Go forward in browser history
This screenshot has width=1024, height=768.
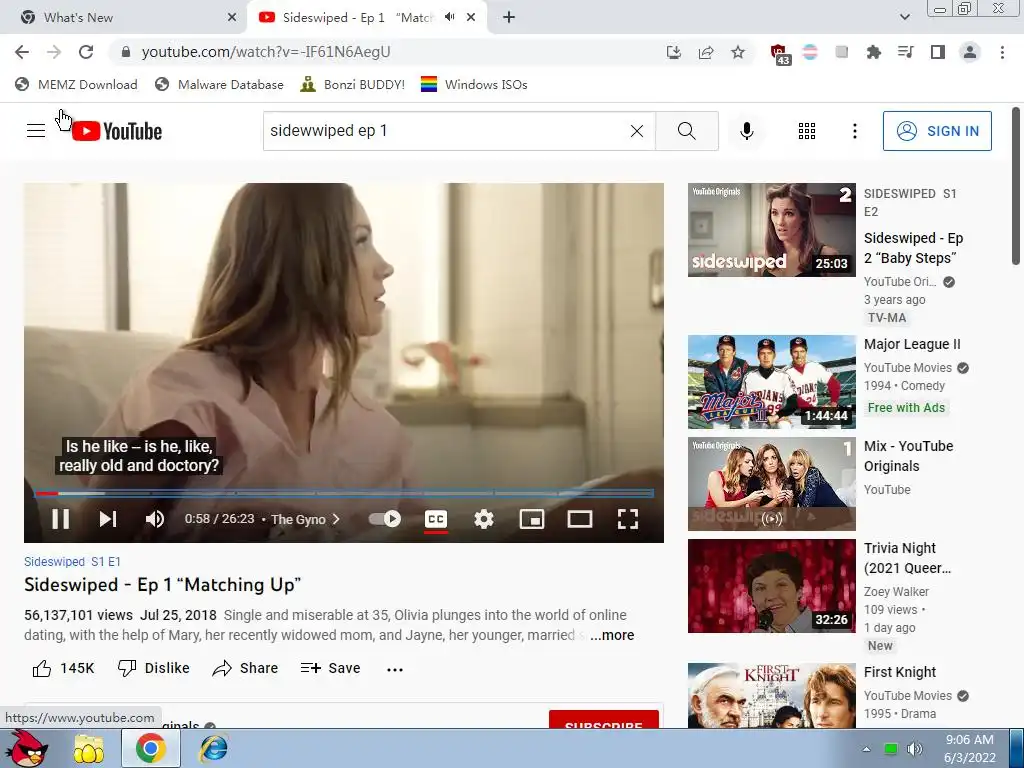tap(54, 52)
